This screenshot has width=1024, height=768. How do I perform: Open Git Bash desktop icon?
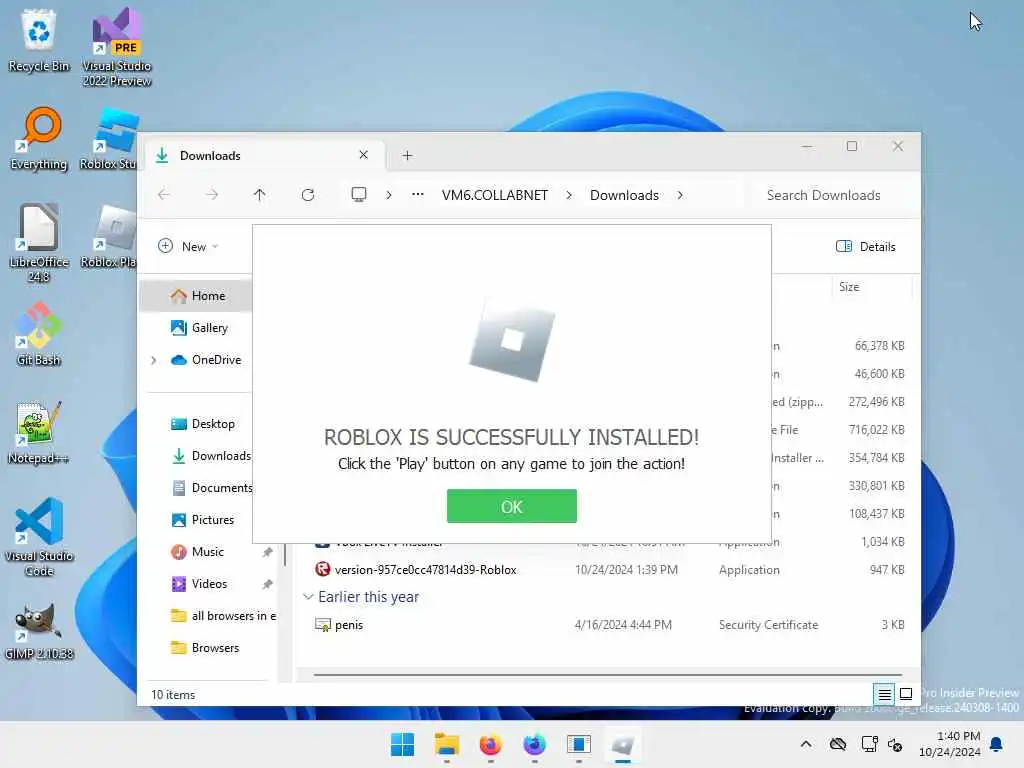pyautogui.click(x=39, y=334)
